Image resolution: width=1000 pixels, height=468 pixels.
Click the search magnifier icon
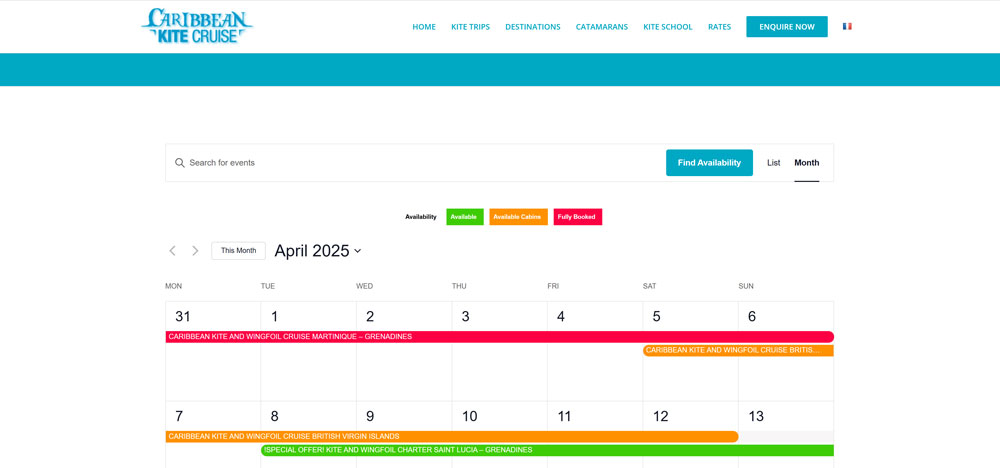pos(180,163)
